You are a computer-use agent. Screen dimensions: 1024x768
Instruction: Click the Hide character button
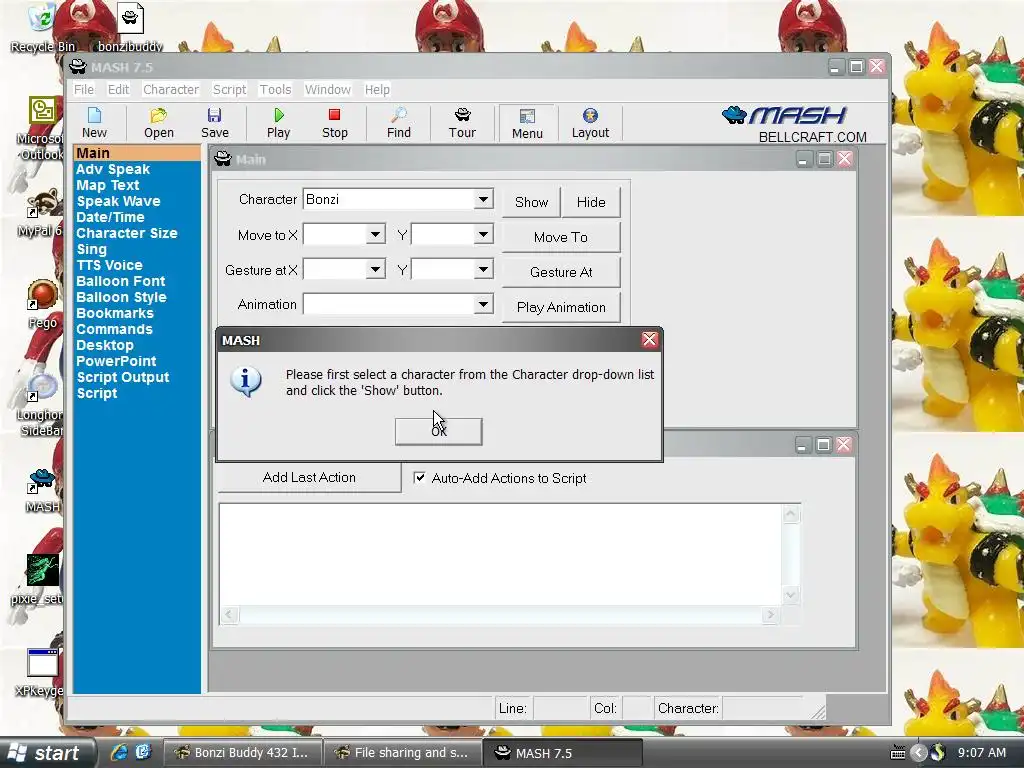(591, 202)
